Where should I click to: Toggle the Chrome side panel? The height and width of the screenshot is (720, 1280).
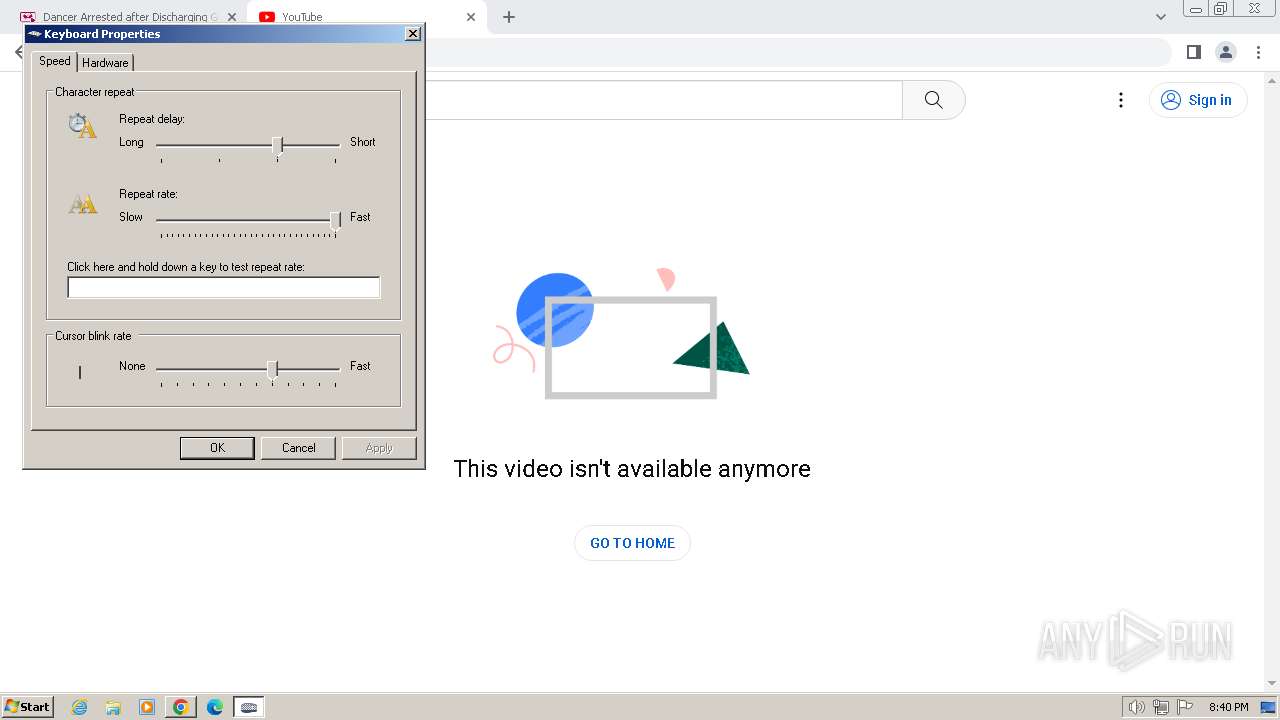click(1193, 52)
